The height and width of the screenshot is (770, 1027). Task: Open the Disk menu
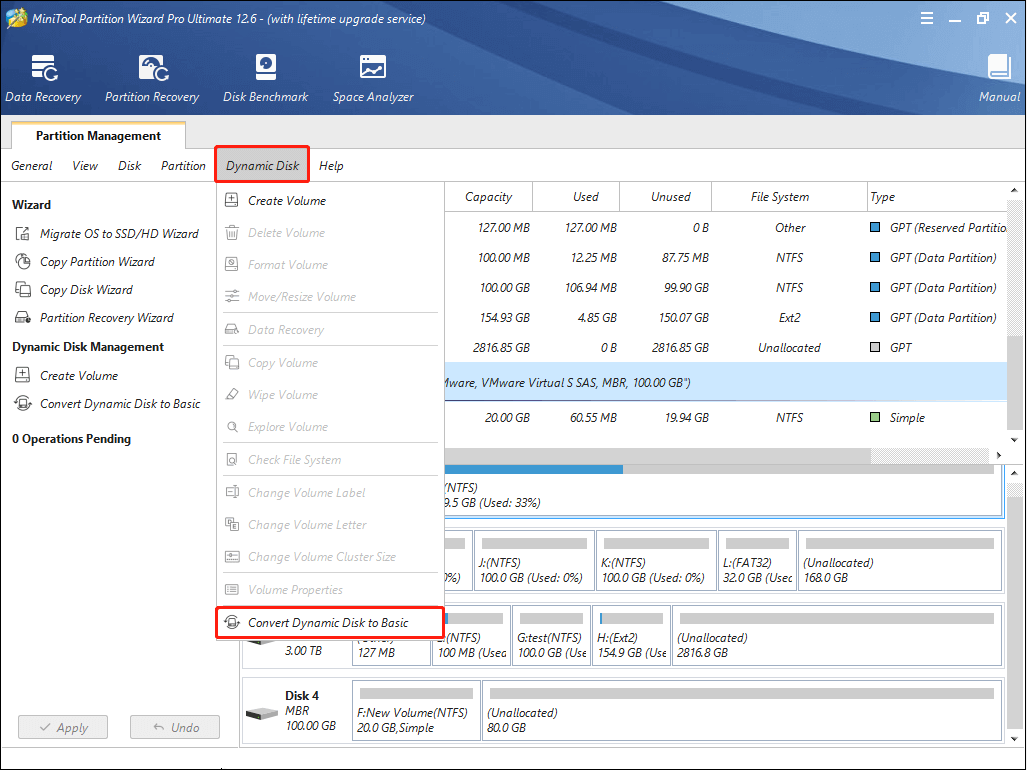point(129,166)
